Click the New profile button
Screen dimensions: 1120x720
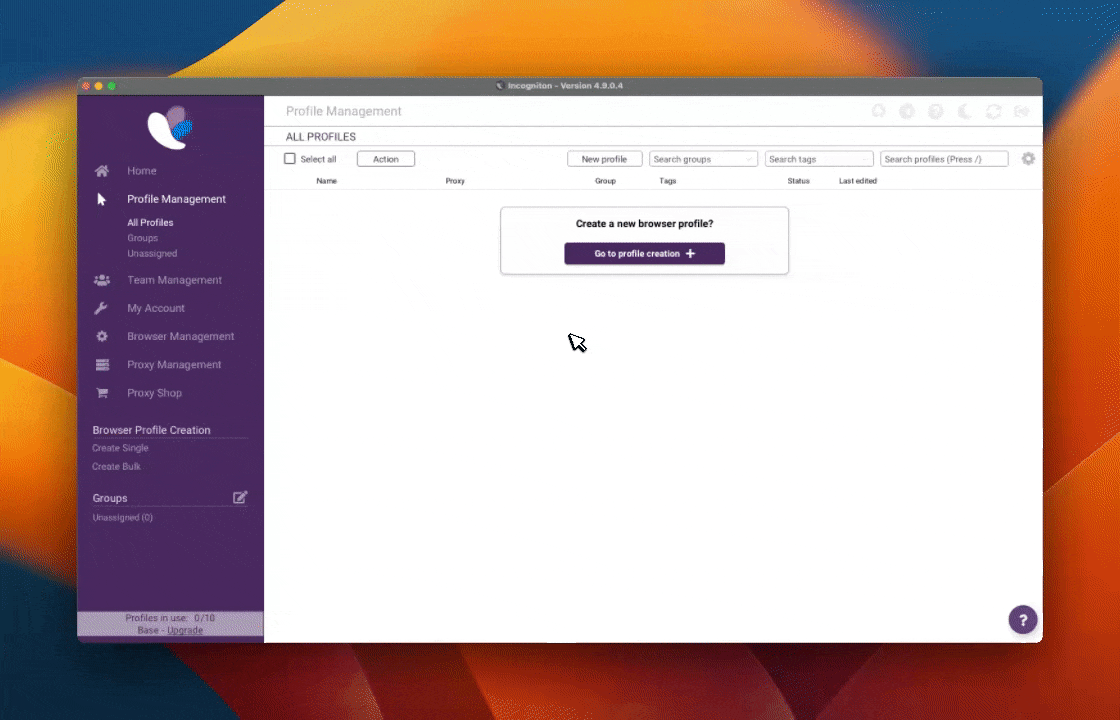[604, 159]
